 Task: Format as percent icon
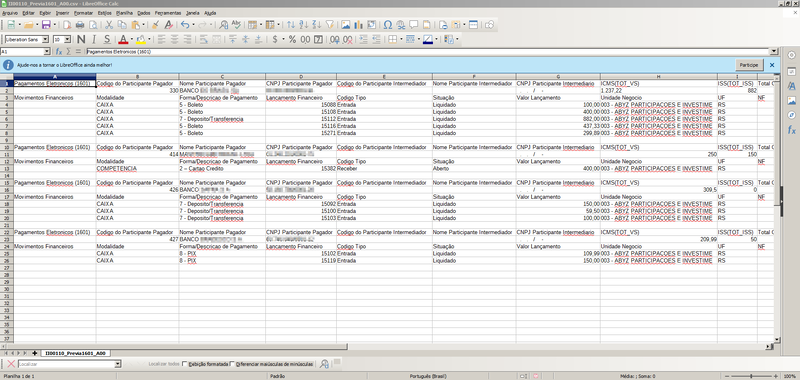coord(292,39)
